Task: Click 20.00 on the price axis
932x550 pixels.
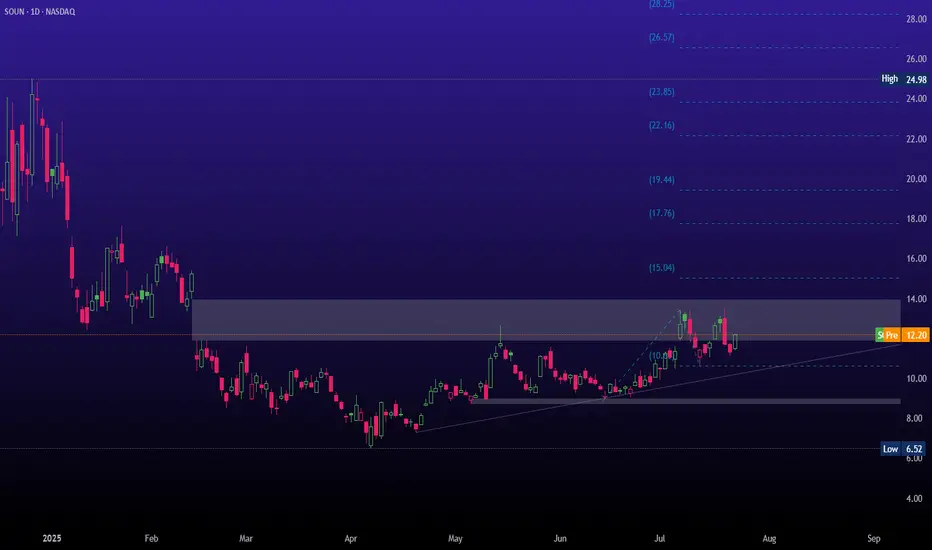Action: (x=916, y=179)
